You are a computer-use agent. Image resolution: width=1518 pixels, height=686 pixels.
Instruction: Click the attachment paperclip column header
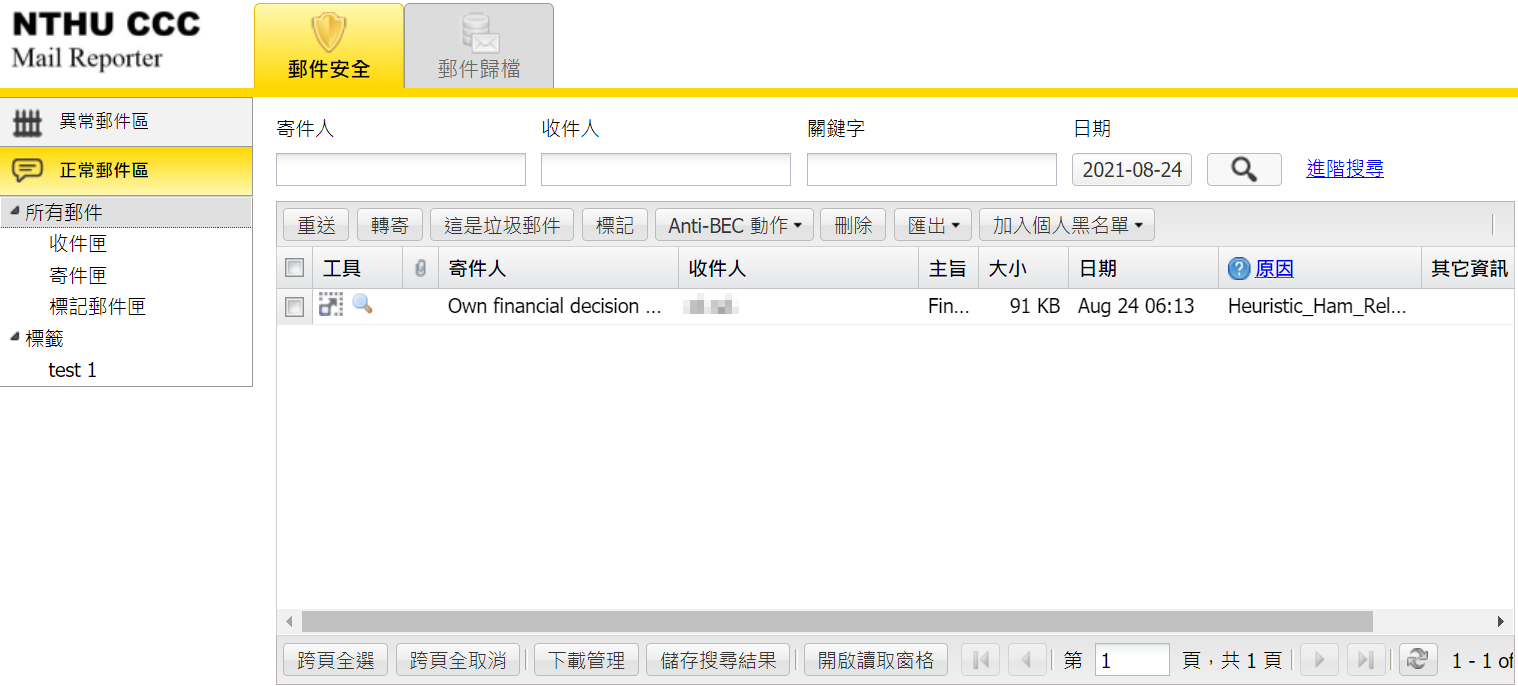pyautogui.click(x=421, y=268)
